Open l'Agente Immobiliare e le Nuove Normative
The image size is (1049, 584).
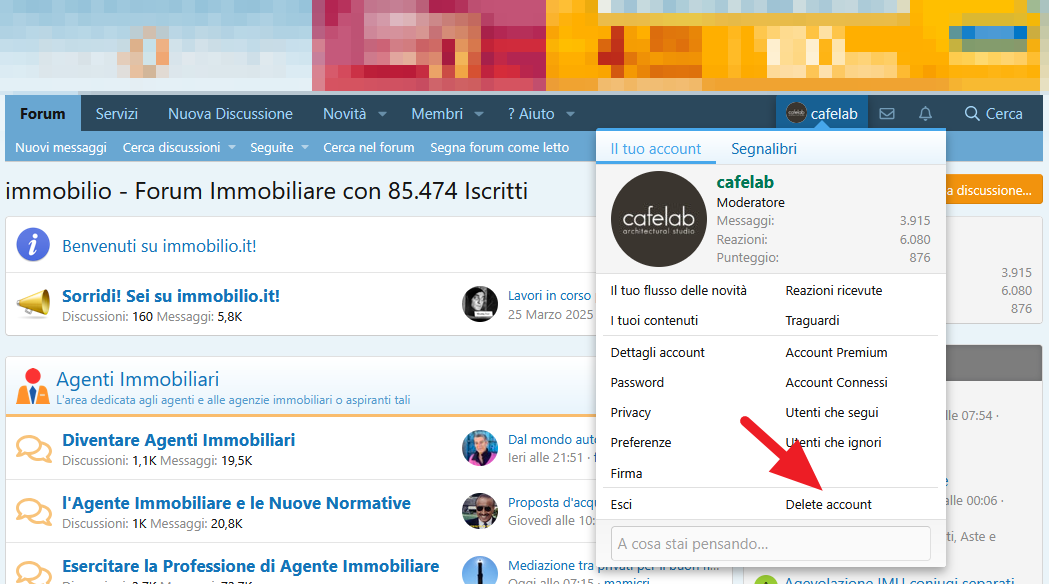click(236, 503)
